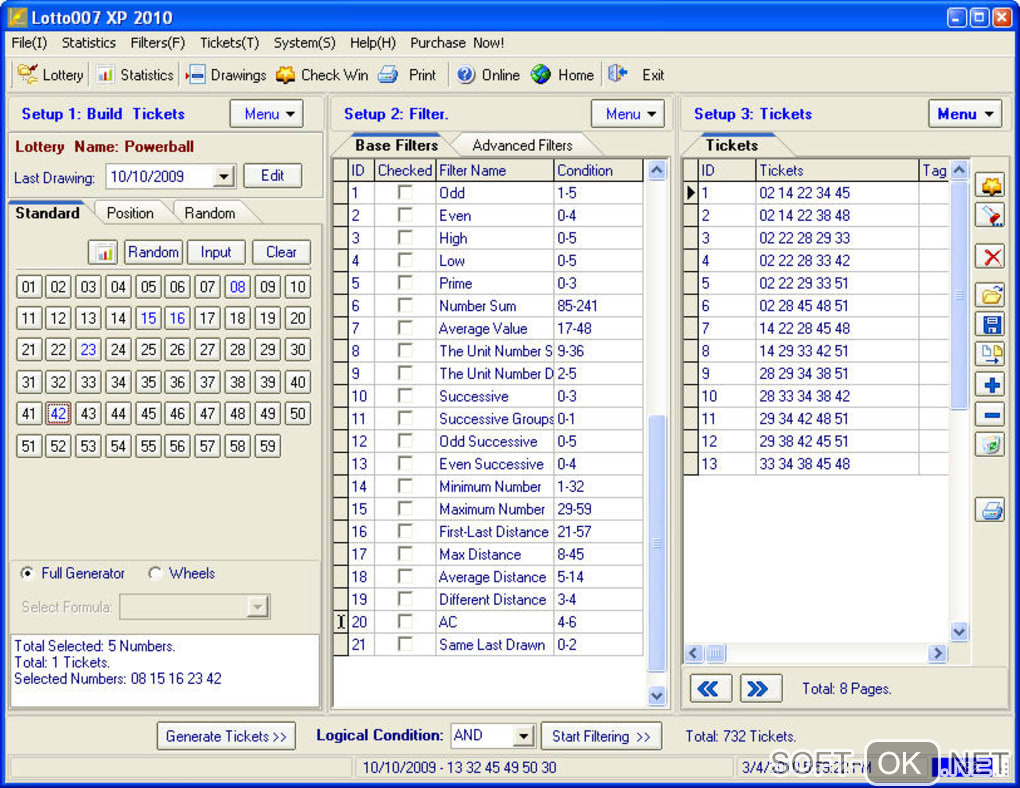Check the AC filter checkbox
1020x788 pixels.
(x=405, y=621)
